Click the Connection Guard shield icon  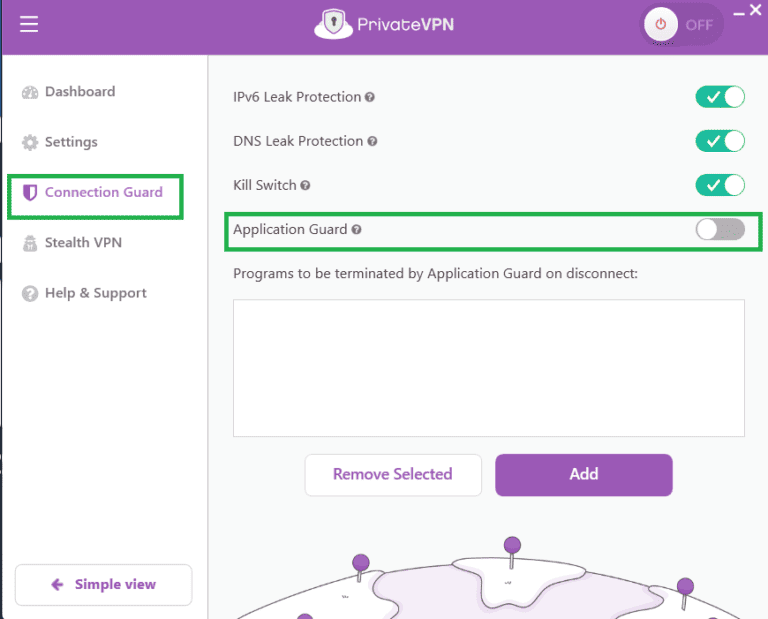pyautogui.click(x=30, y=193)
